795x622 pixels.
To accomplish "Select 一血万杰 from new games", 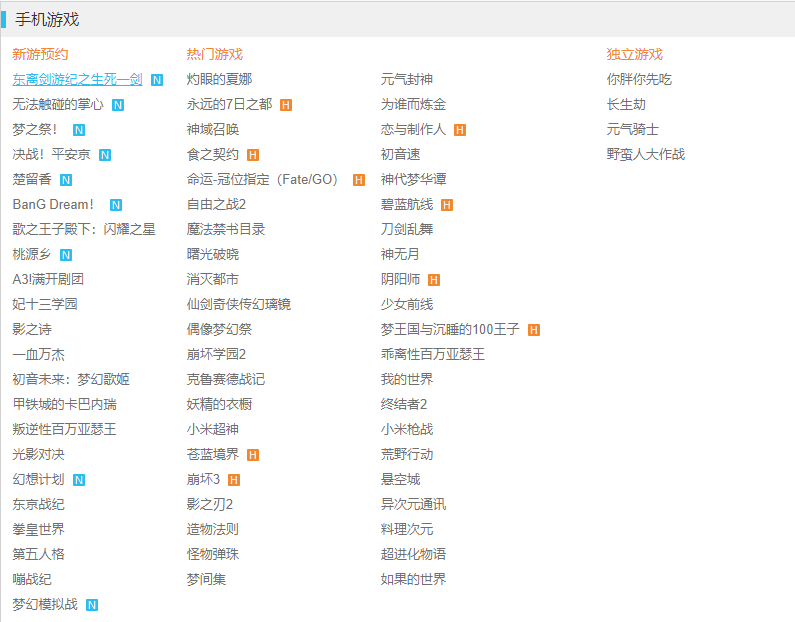I will pyautogui.click(x=39, y=354).
